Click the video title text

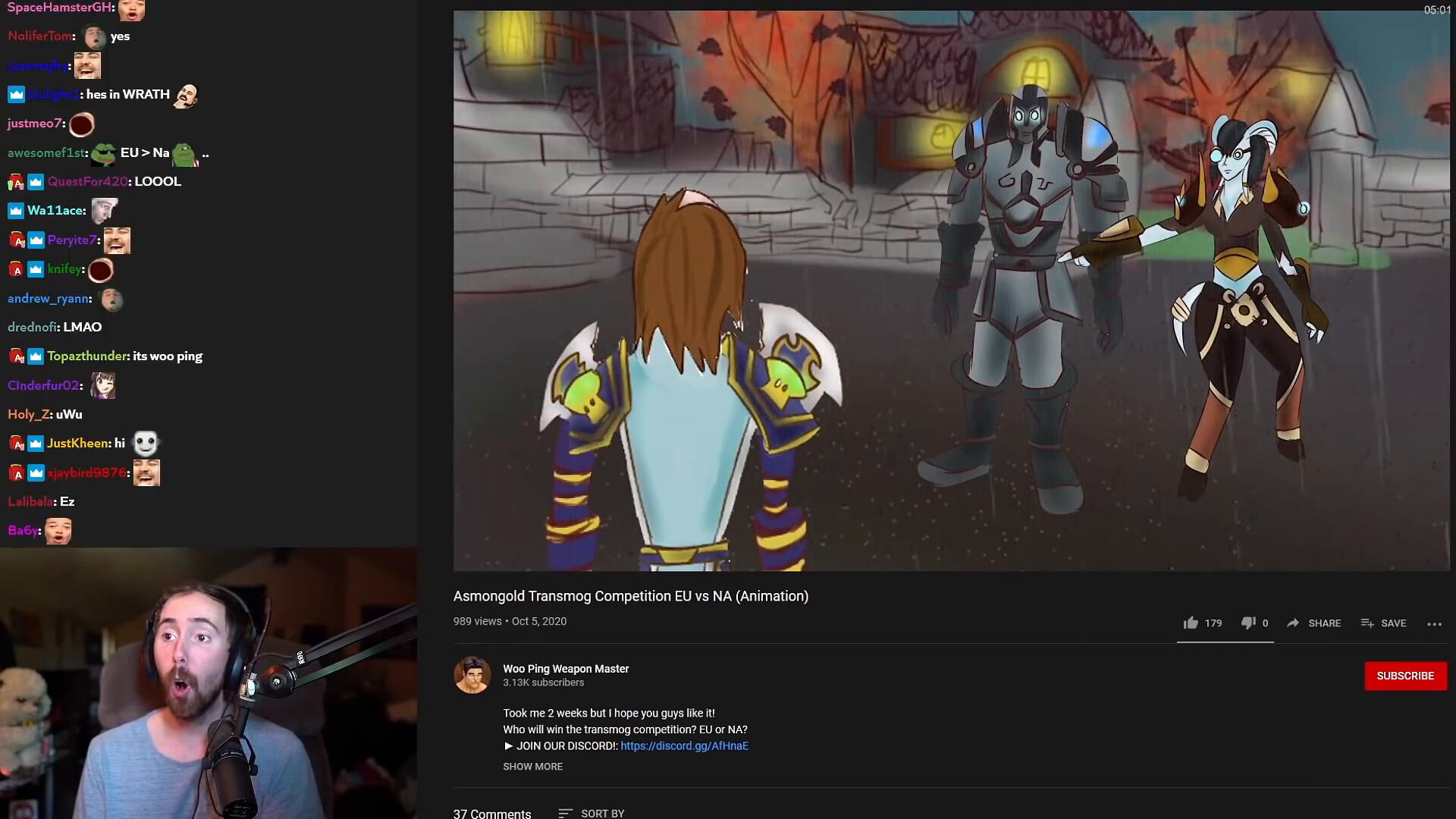click(x=630, y=596)
